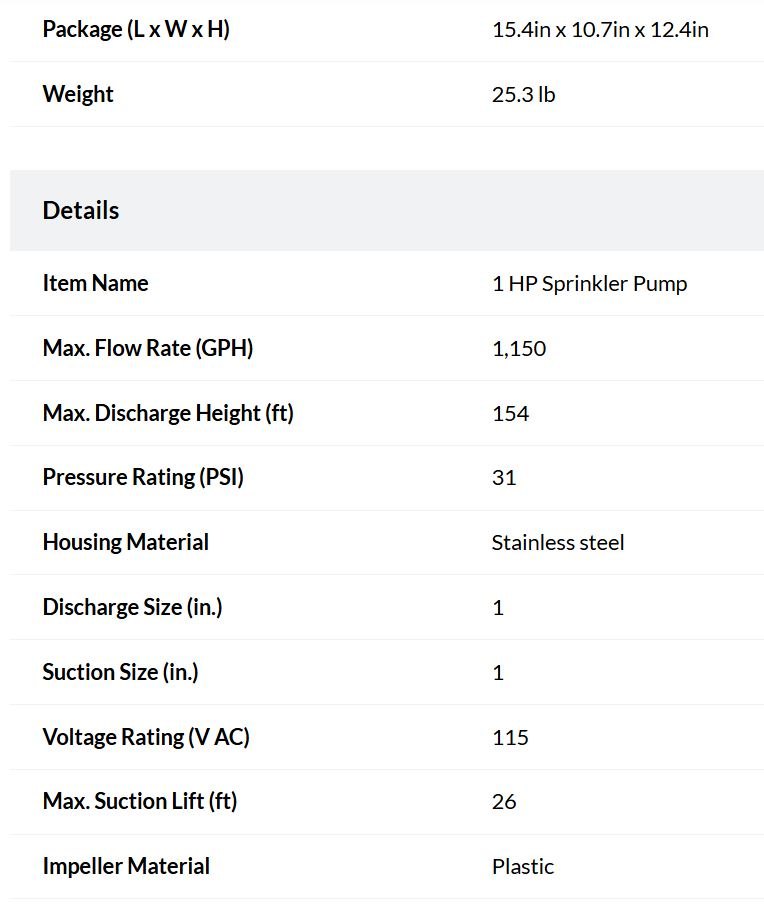This screenshot has height=911, width=764.
Task: Click the 115 voltage rating value
Action: (511, 737)
